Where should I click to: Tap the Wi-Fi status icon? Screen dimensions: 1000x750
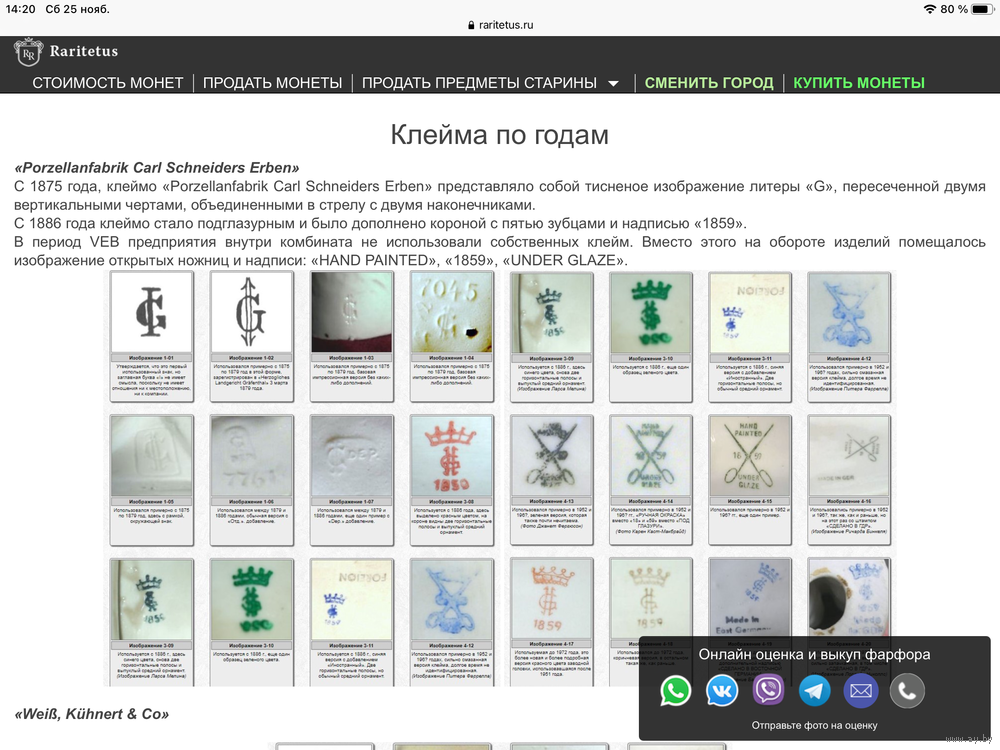pyautogui.click(x=930, y=9)
